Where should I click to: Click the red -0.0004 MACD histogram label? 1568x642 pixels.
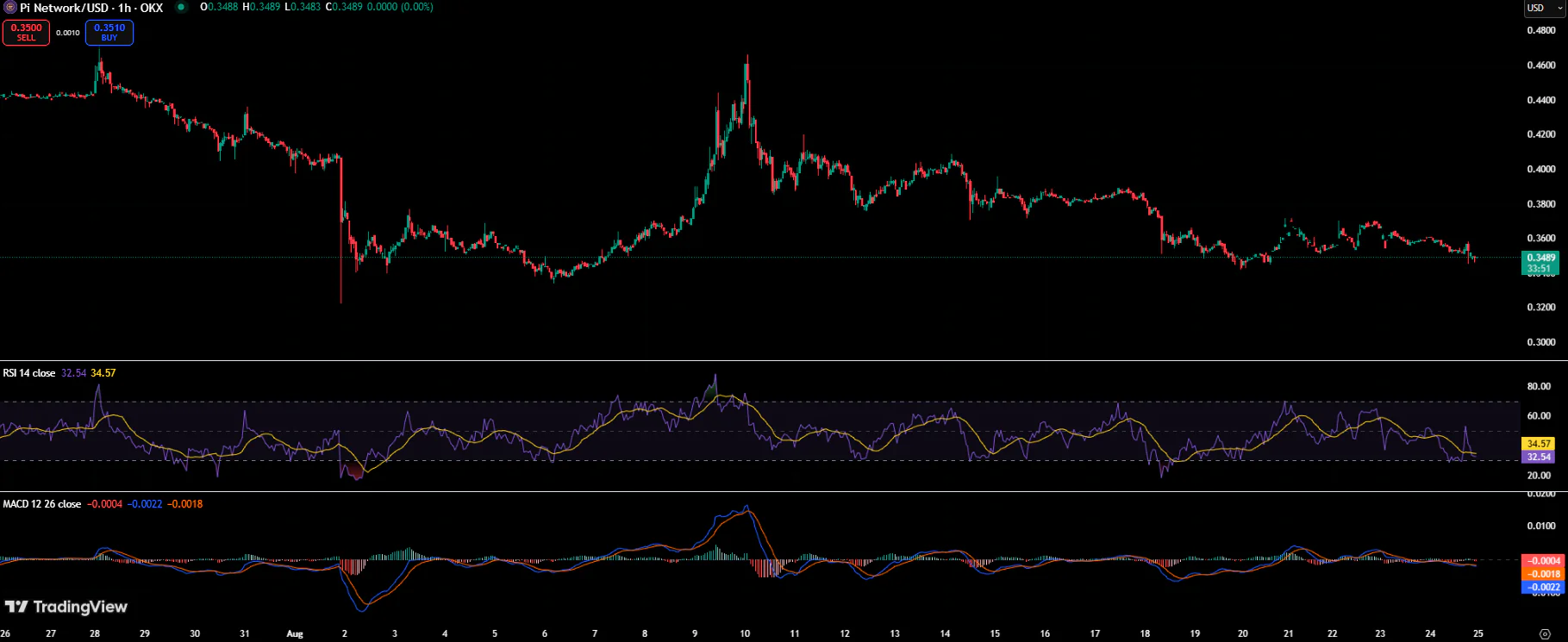coord(1543,560)
